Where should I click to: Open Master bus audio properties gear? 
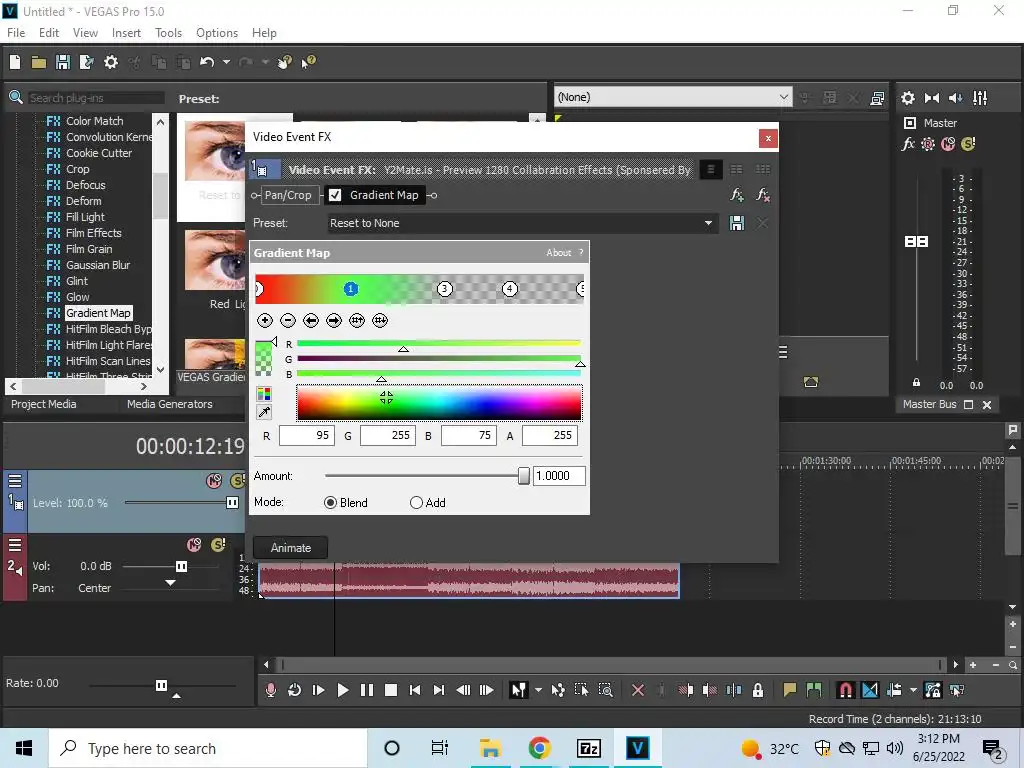(x=908, y=98)
